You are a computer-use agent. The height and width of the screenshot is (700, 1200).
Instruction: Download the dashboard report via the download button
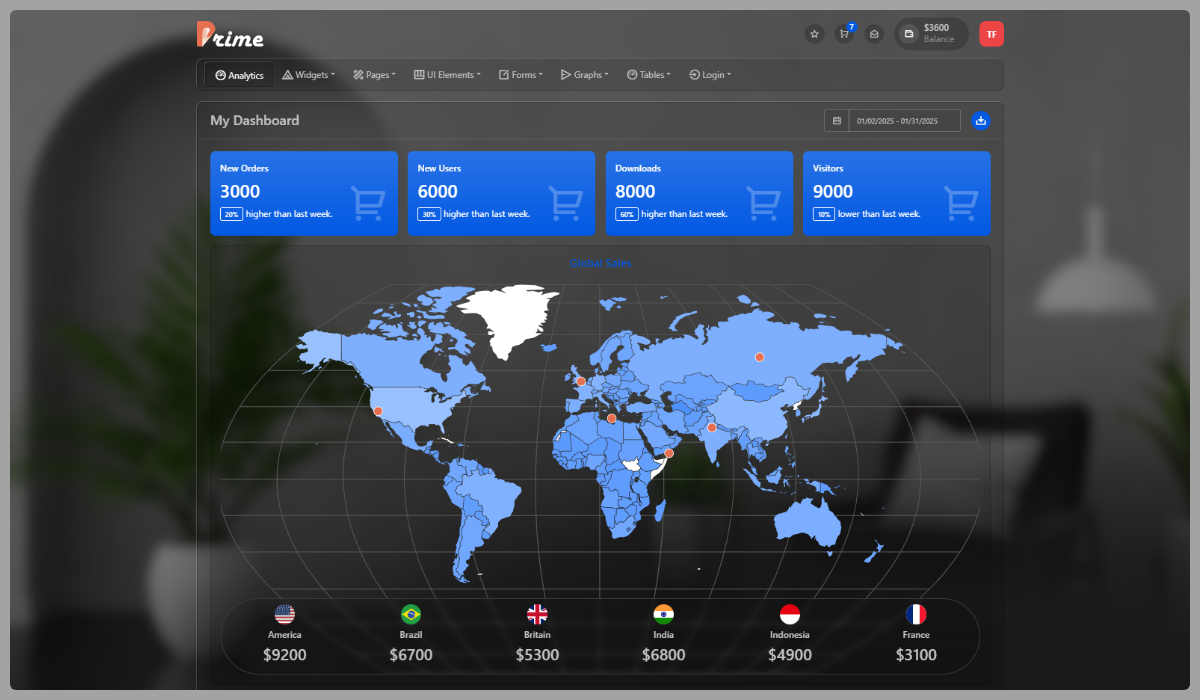[x=981, y=120]
